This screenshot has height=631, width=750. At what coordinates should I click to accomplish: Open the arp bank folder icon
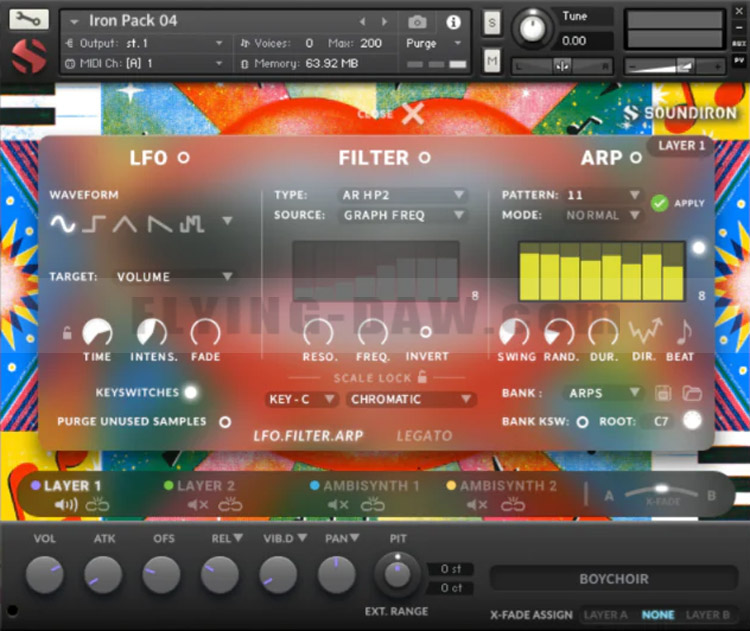[x=692, y=393]
